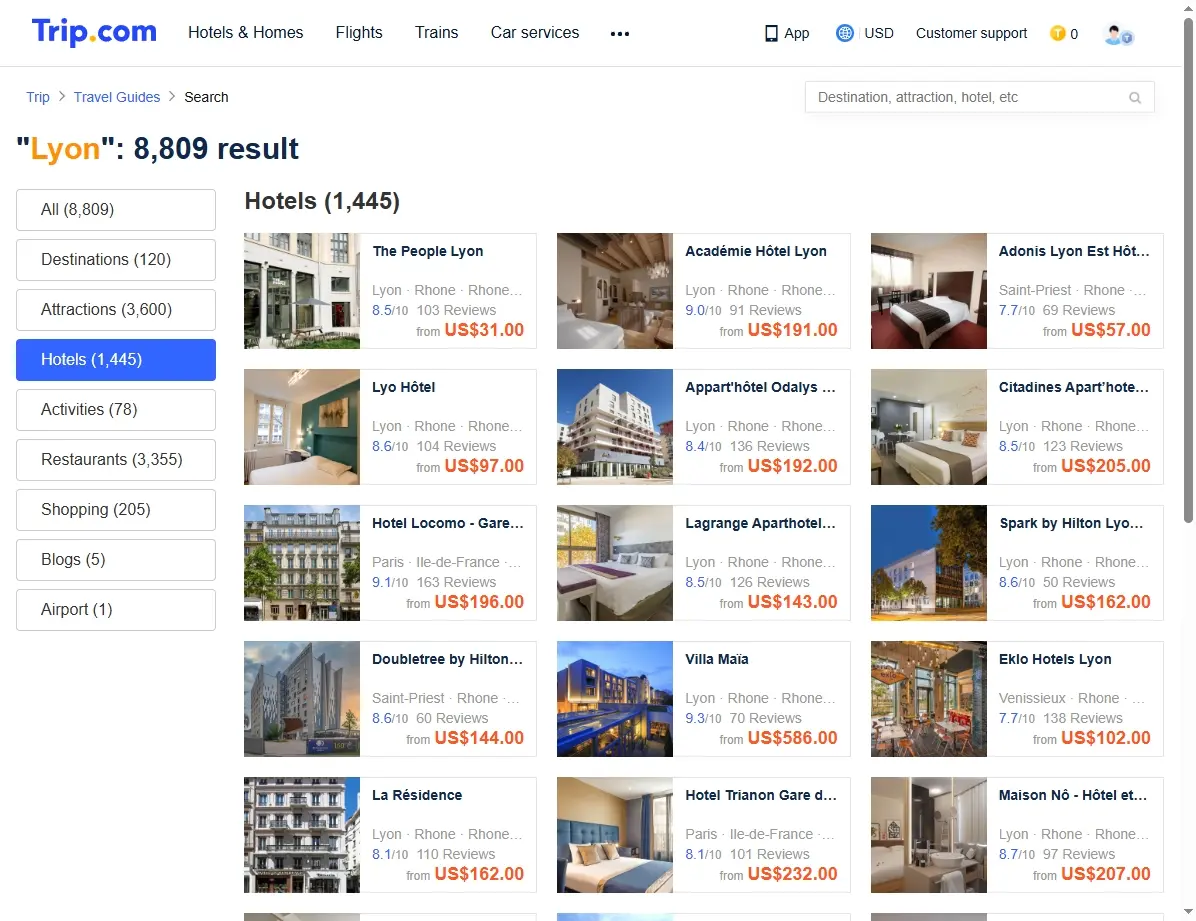Open Lagrange Aparthotel bedroom photo
Screen dimensions: 1196x921
pos(615,563)
